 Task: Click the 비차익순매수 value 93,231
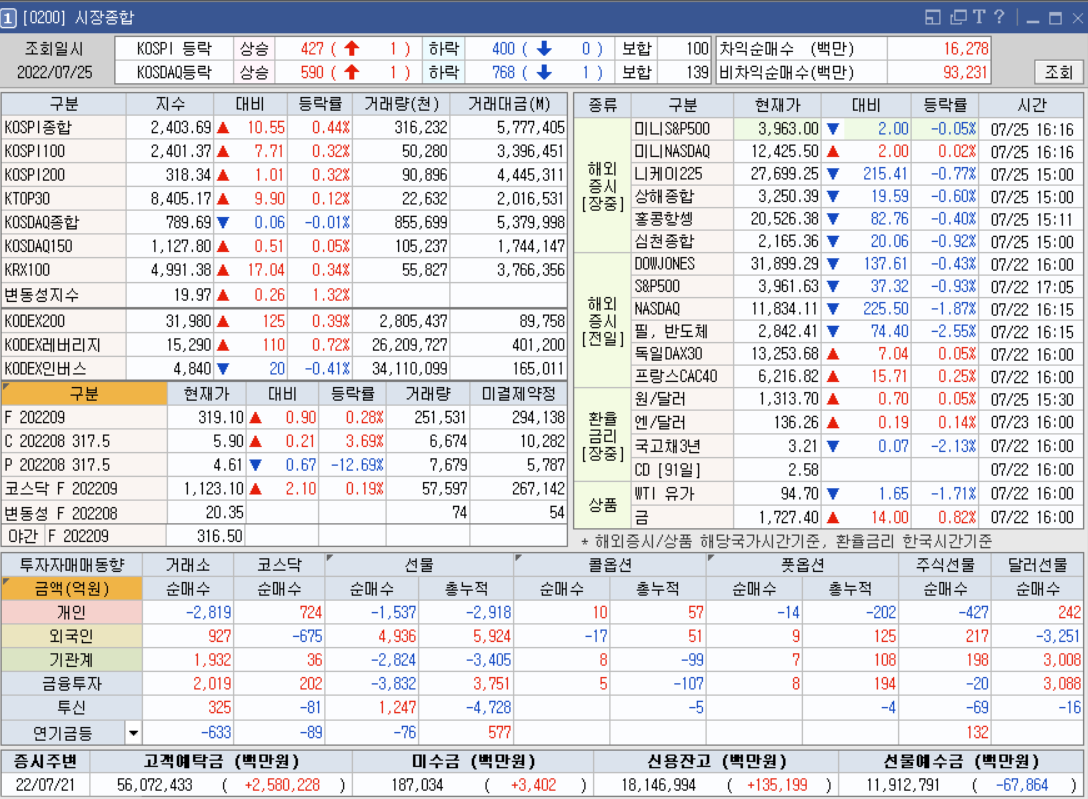(965, 72)
